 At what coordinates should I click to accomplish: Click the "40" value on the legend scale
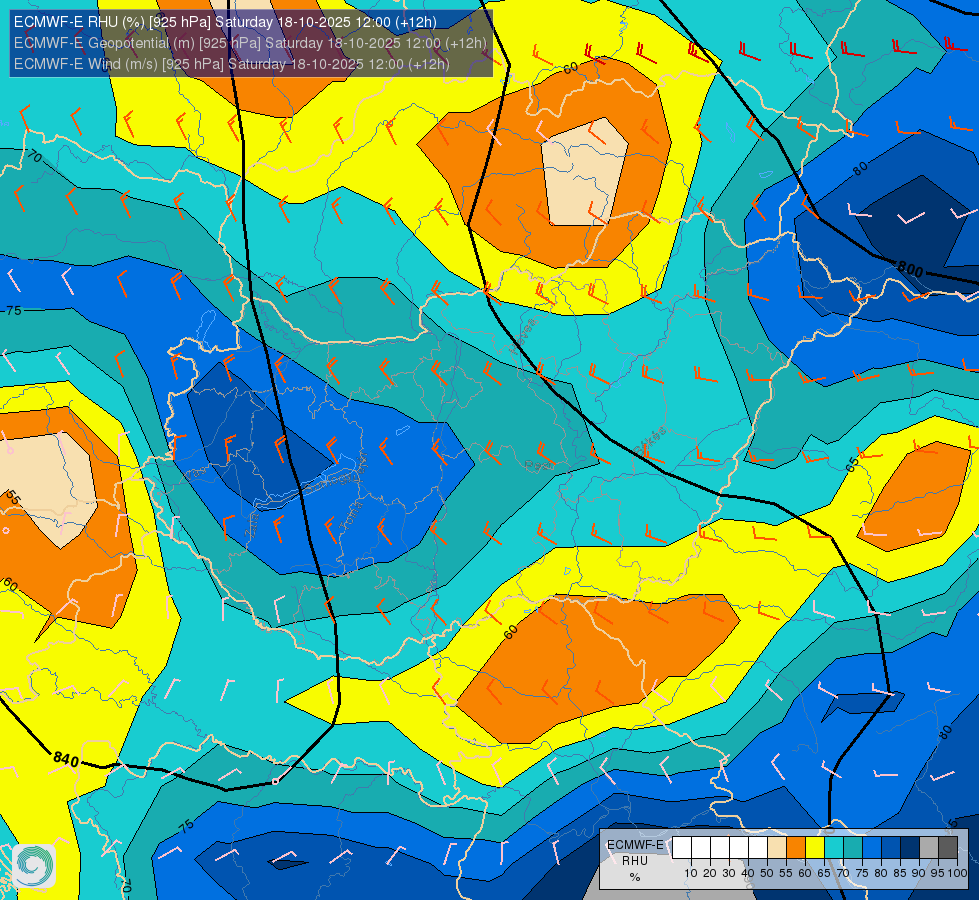pos(748,873)
